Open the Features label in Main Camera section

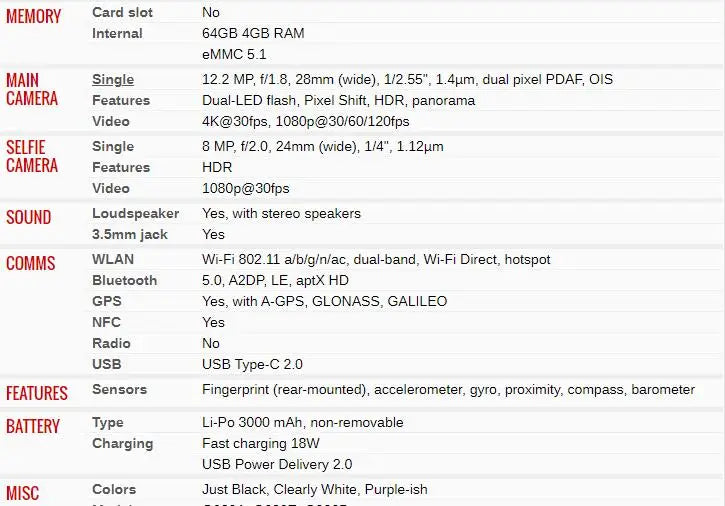click(x=121, y=100)
